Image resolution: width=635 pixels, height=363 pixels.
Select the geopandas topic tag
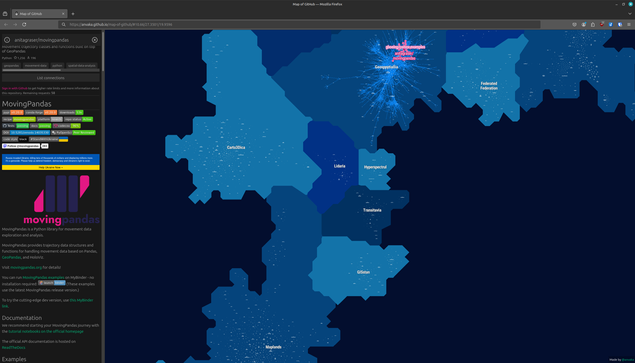(x=11, y=65)
